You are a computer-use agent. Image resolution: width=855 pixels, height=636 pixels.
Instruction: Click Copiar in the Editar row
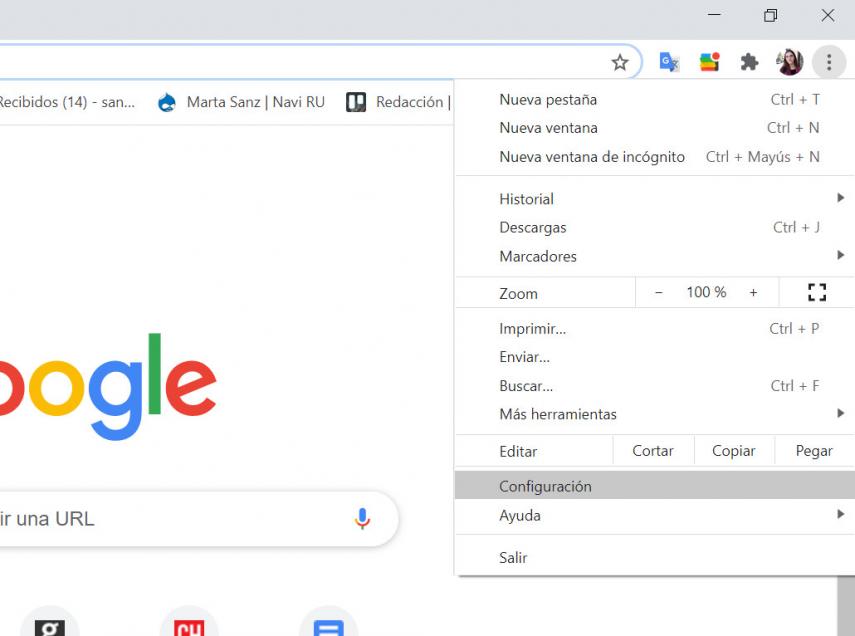click(734, 451)
